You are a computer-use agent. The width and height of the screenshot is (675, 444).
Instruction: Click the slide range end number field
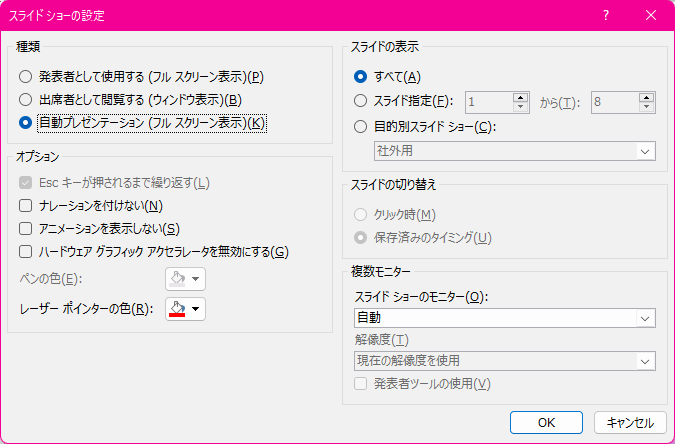[x=614, y=101]
